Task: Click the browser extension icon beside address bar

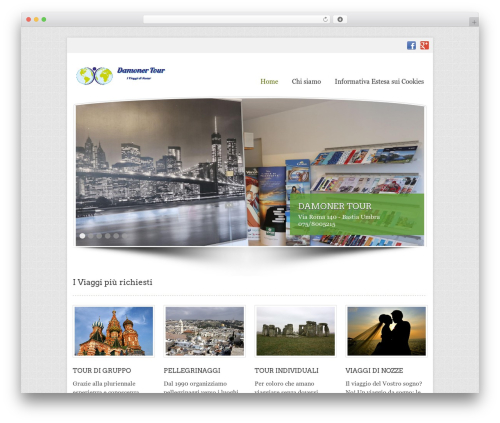Action: pyautogui.click(x=340, y=19)
